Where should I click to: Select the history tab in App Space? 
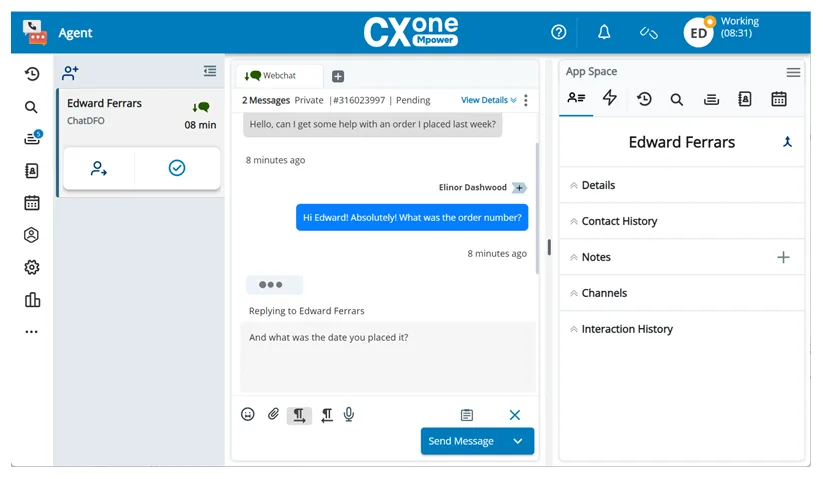pyautogui.click(x=644, y=99)
